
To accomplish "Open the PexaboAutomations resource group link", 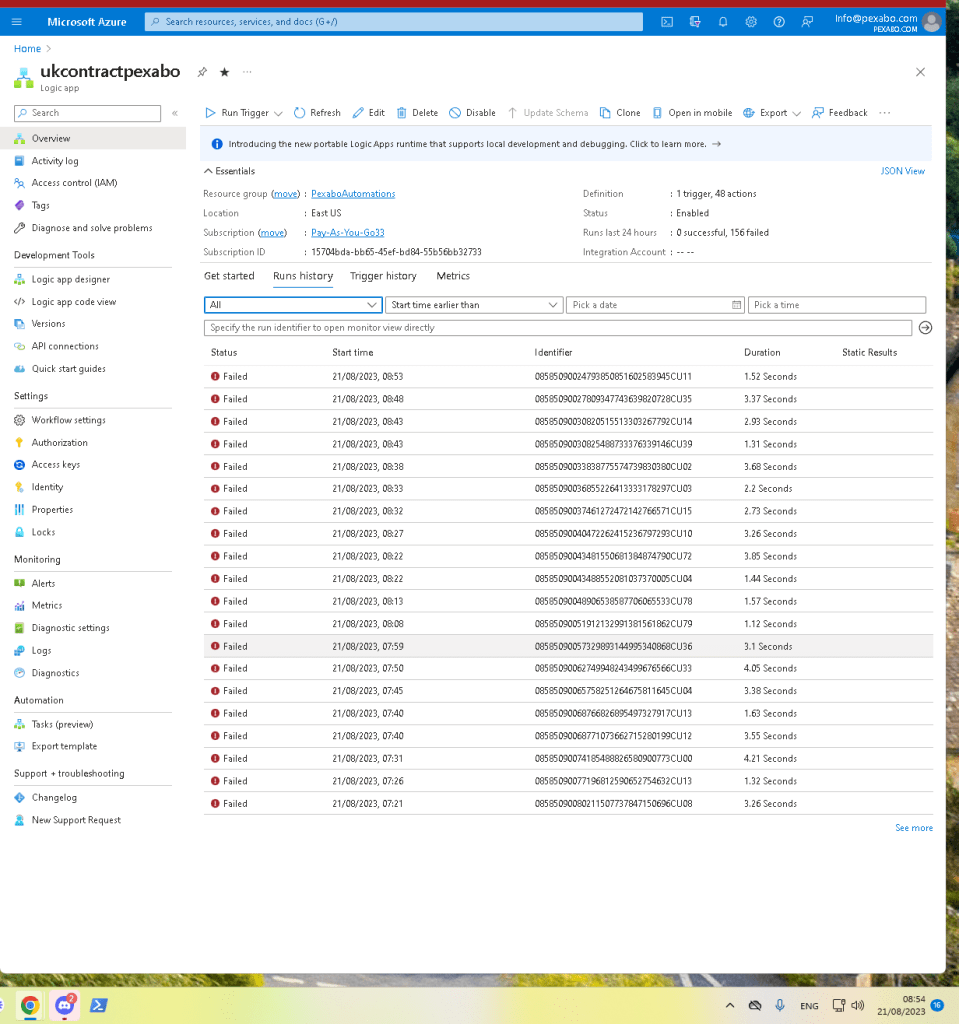I will tap(353, 194).
